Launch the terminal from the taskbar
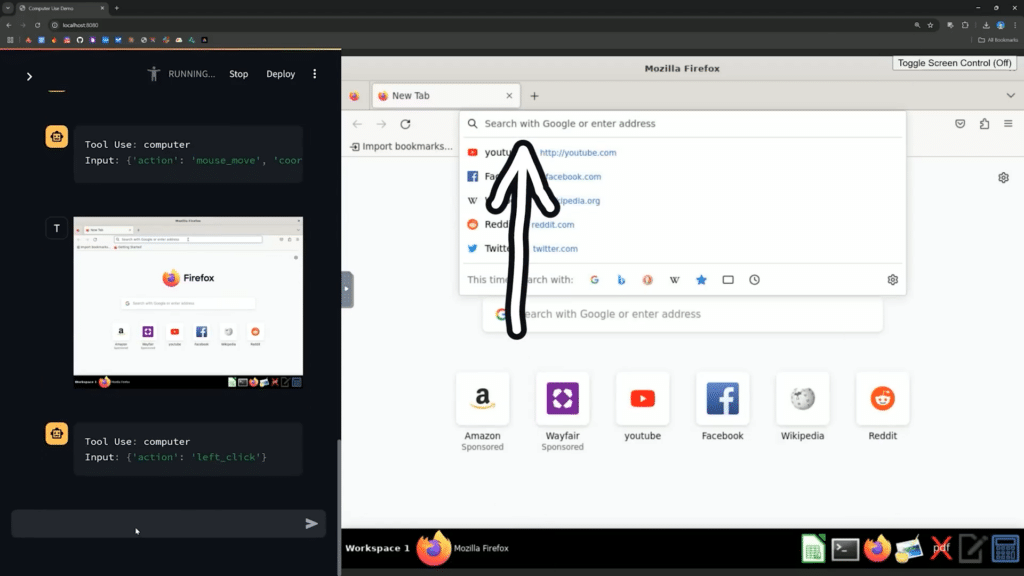Screen dimensions: 1024x576 click(x=846, y=549)
